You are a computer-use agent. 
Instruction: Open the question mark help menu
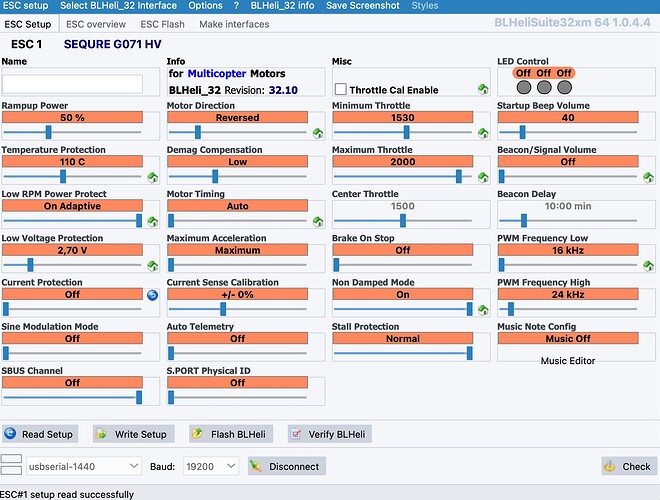(x=237, y=6)
